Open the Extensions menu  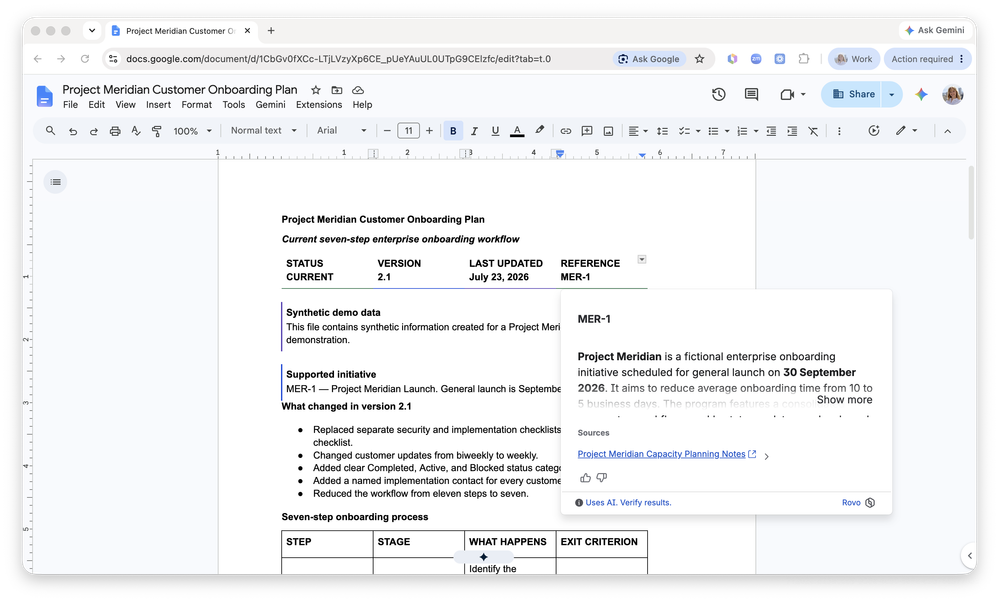click(x=319, y=104)
